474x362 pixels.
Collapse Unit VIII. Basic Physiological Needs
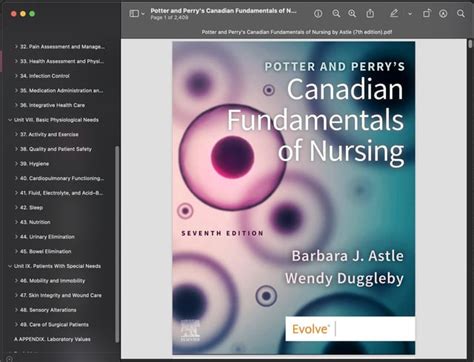pos(10,120)
